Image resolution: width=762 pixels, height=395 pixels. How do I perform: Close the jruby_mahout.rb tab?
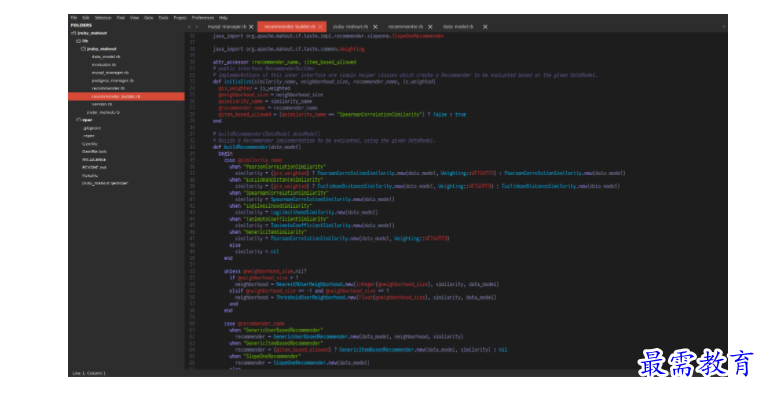point(375,27)
